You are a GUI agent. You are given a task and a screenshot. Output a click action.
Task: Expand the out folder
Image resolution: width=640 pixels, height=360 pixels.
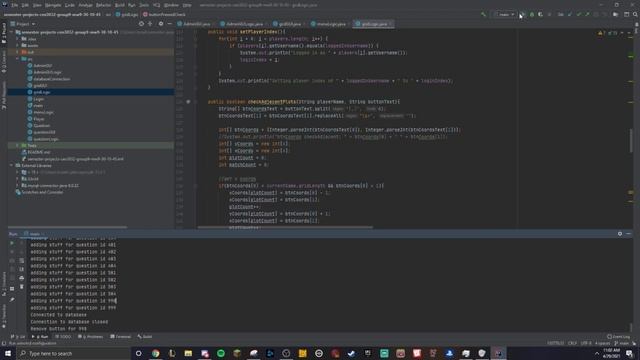point(18,52)
